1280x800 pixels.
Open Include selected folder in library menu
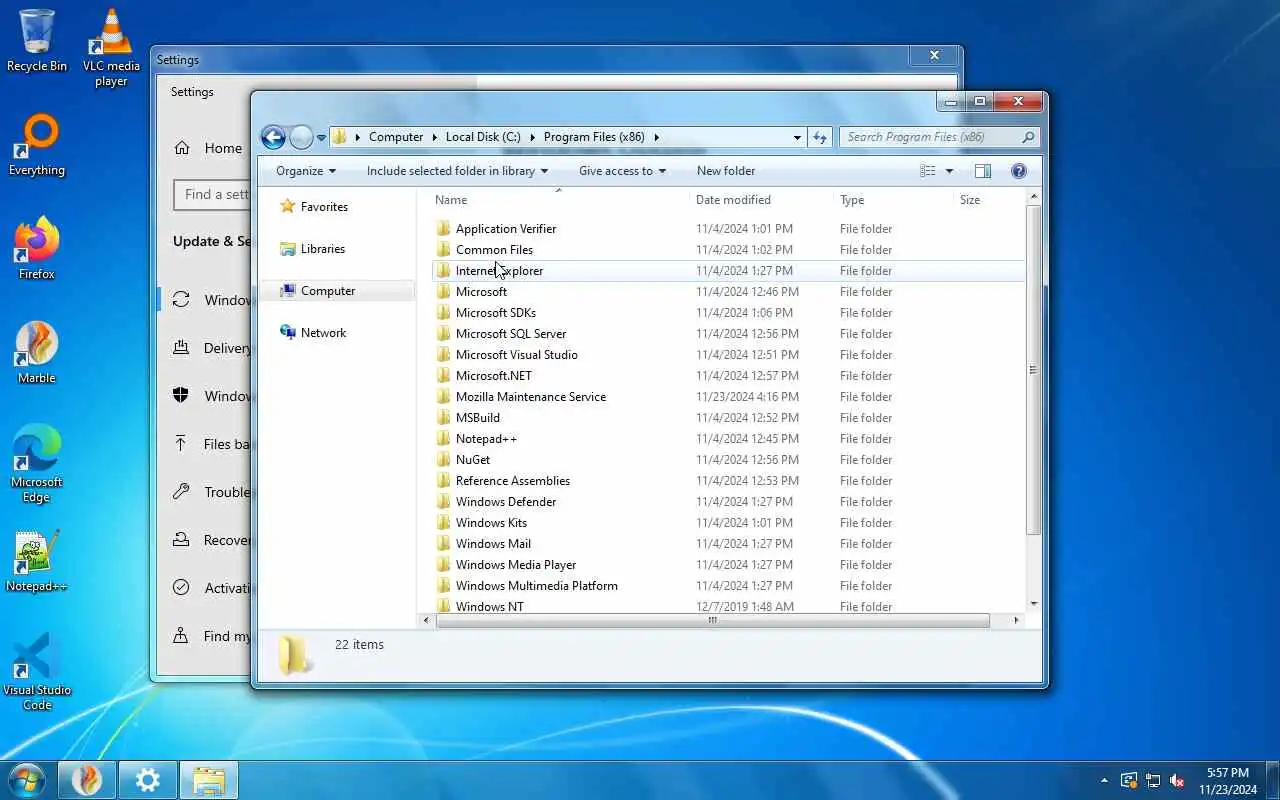pyautogui.click(x=457, y=171)
